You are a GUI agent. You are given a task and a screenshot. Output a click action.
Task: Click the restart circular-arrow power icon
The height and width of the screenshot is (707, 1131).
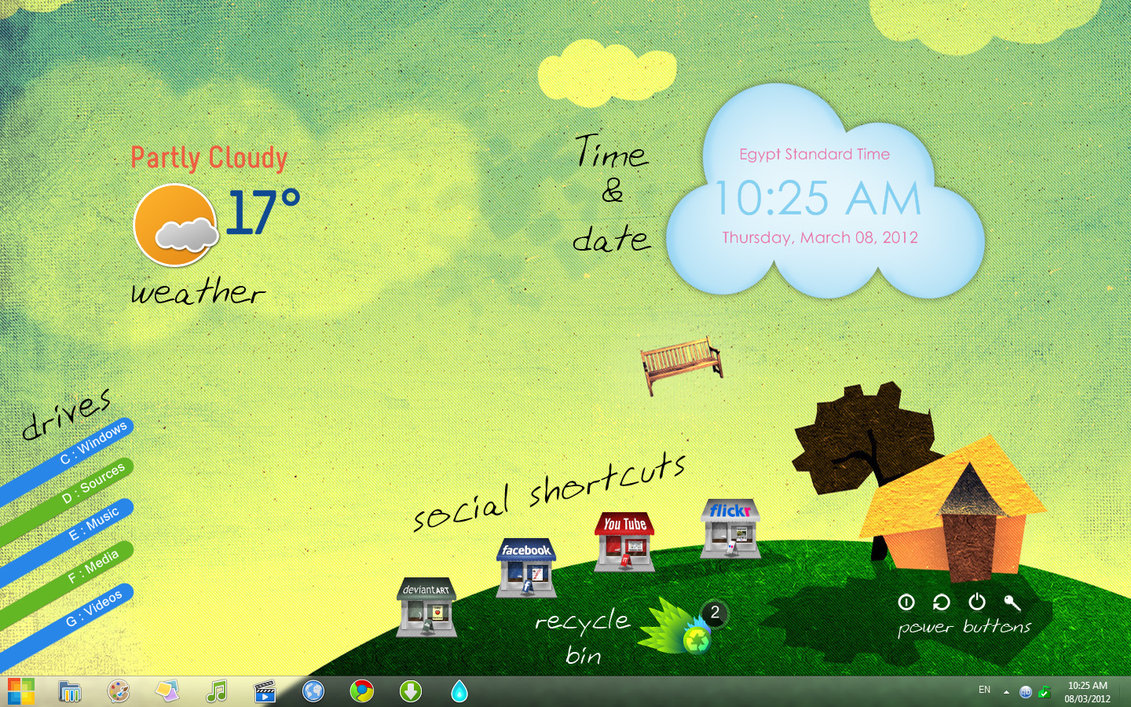(941, 602)
